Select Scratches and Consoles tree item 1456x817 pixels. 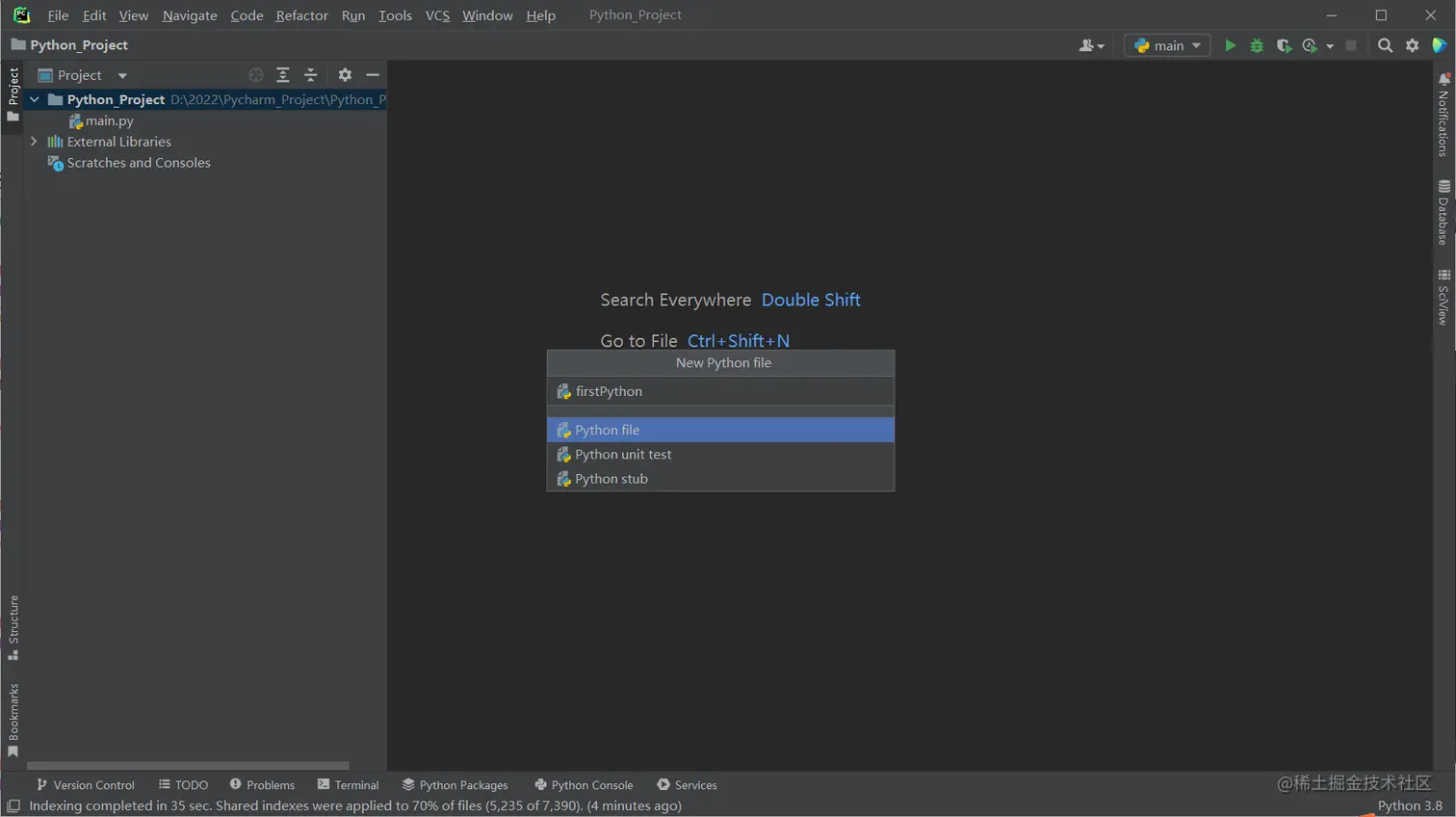click(129, 163)
